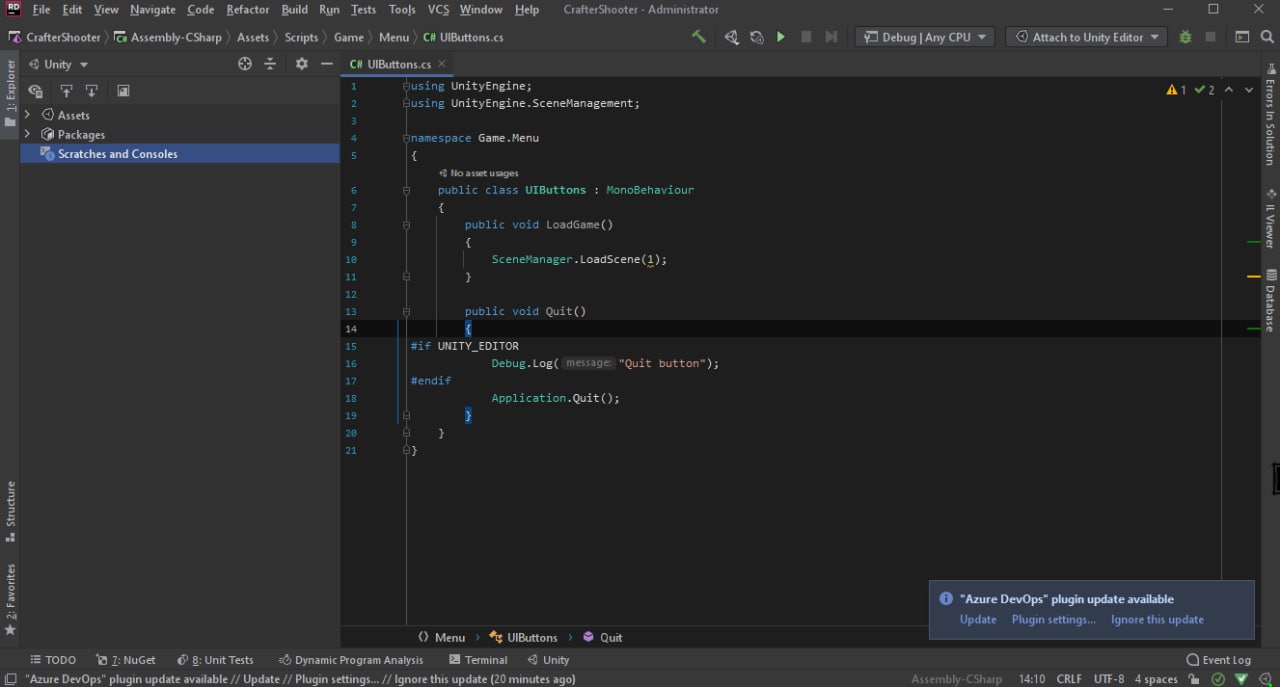The height and width of the screenshot is (687, 1280).
Task: Open Explorer panel gear settings
Action: click(x=302, y=64)
